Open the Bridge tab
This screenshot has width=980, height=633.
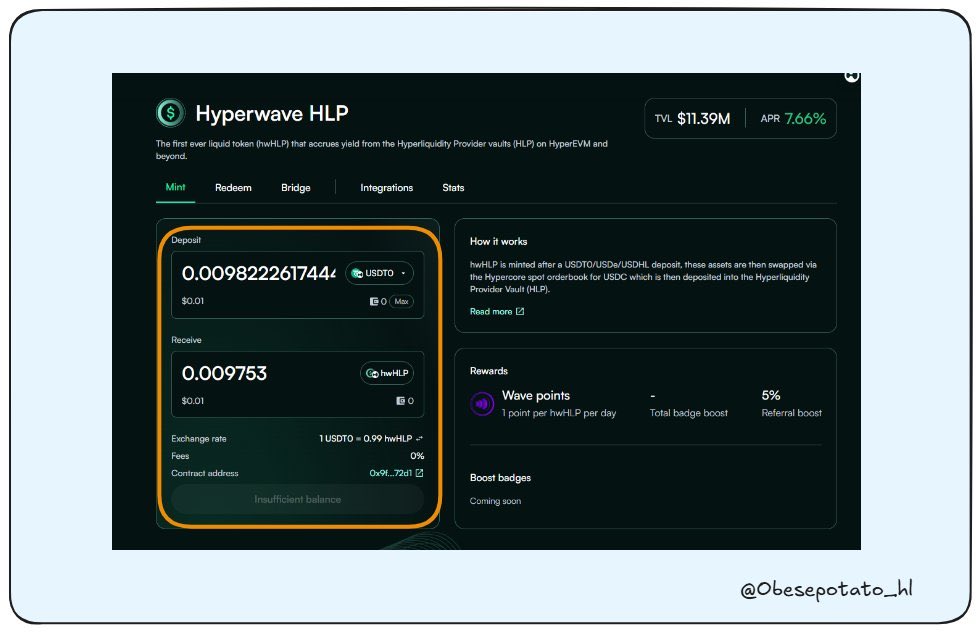tap(296, 187)
